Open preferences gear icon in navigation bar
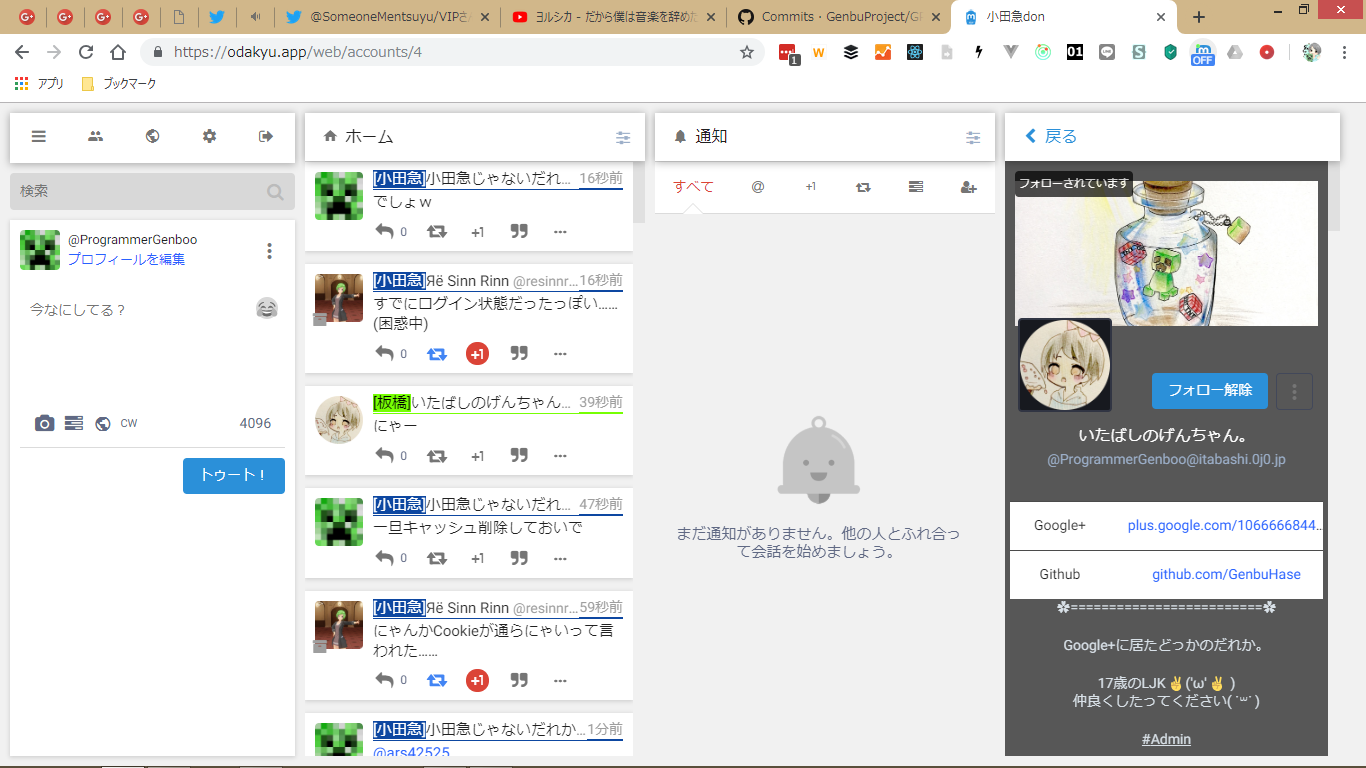The width and height of the screenshot is (1366, 768). (209, 137)
